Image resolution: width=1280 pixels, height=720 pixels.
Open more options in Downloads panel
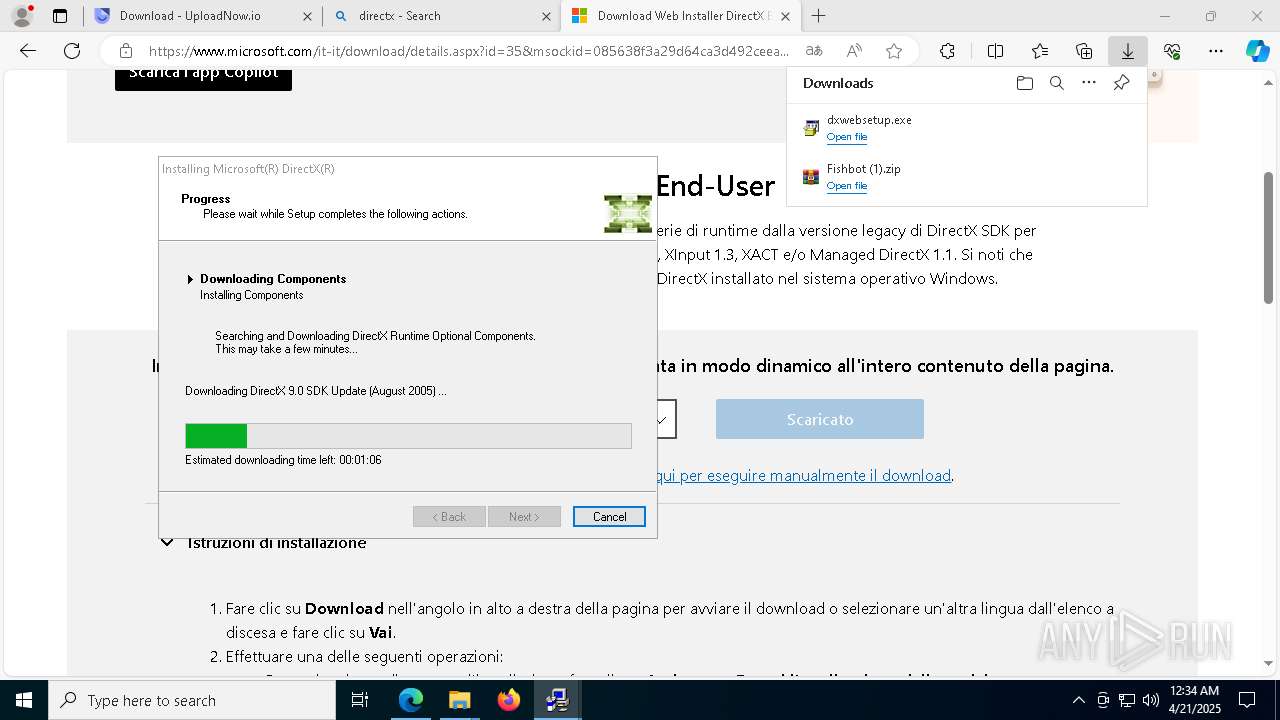click(x=1089, y=83)
